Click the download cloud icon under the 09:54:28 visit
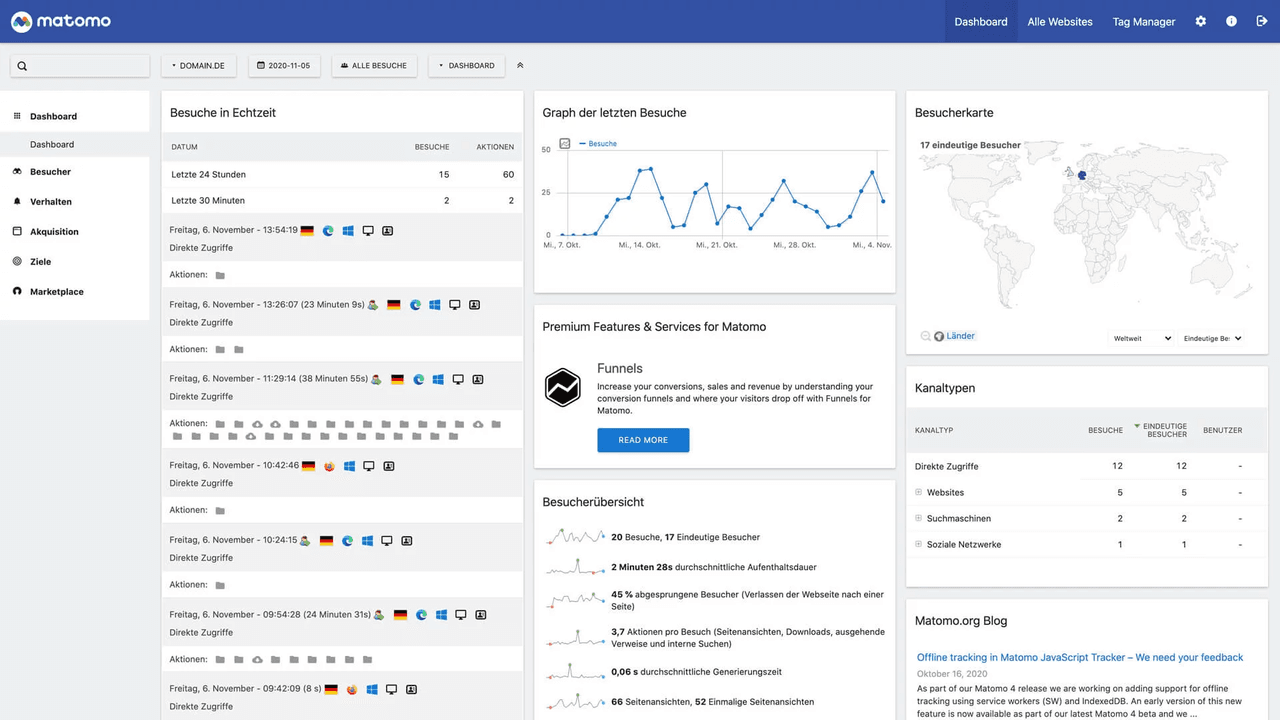 tap(257, 660)
